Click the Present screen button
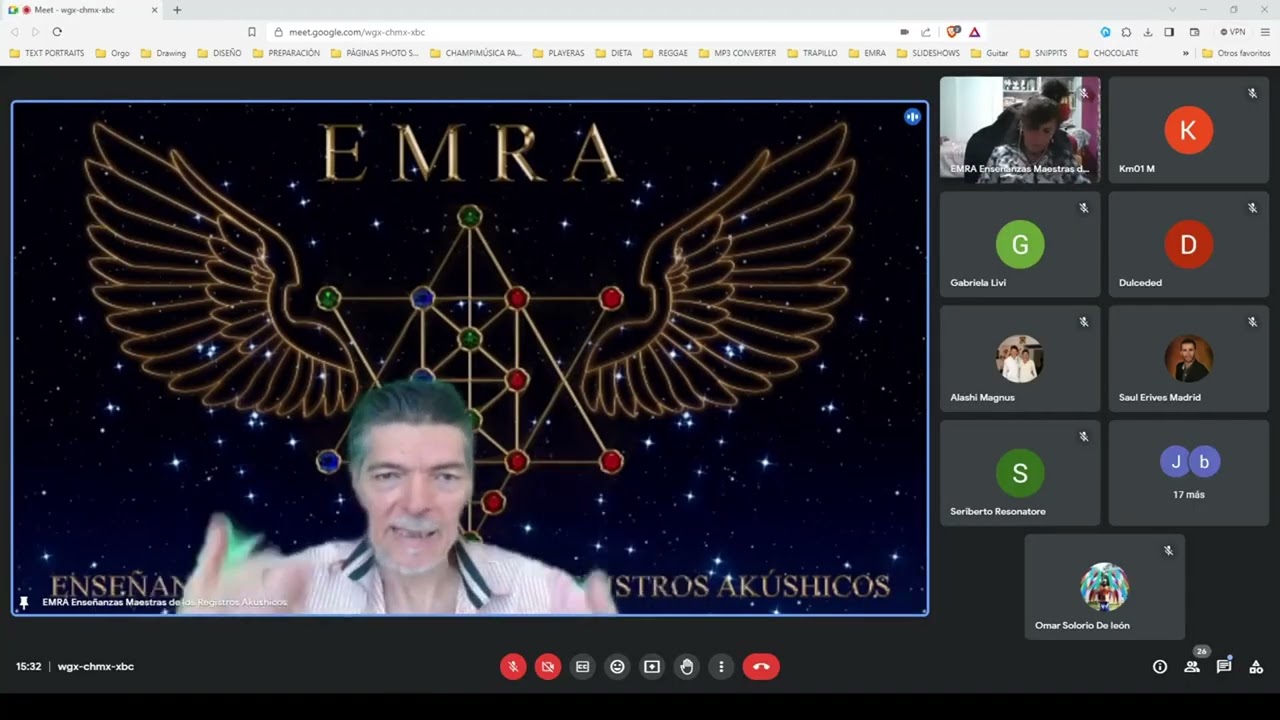This screenshot has width=1280, height=720. (x=652, y=667)
